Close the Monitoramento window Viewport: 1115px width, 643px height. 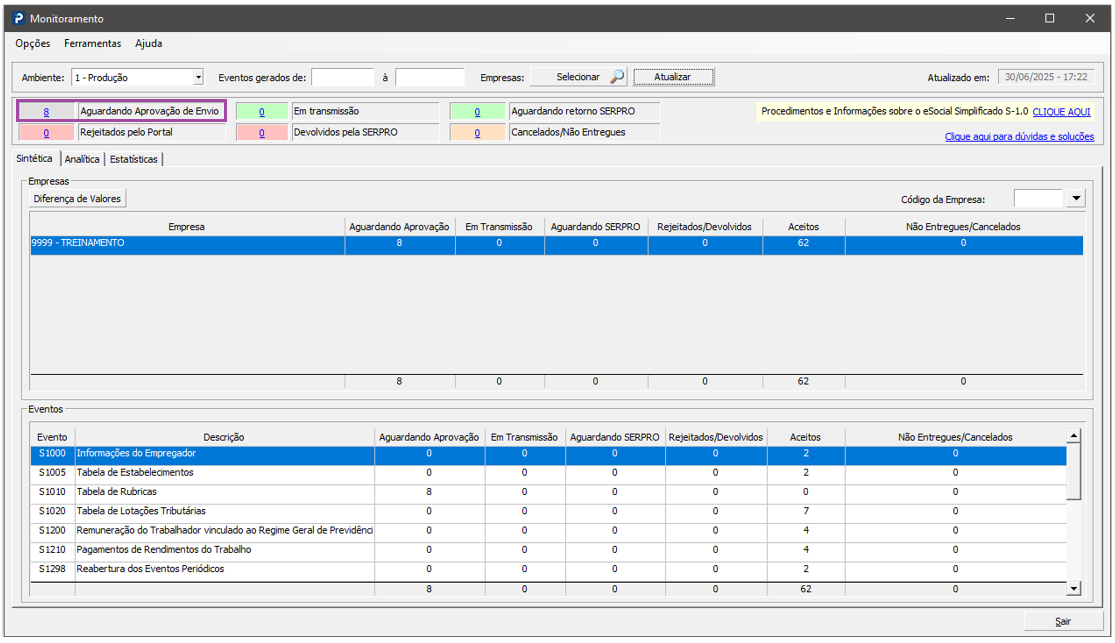(x=1089, y=18)
